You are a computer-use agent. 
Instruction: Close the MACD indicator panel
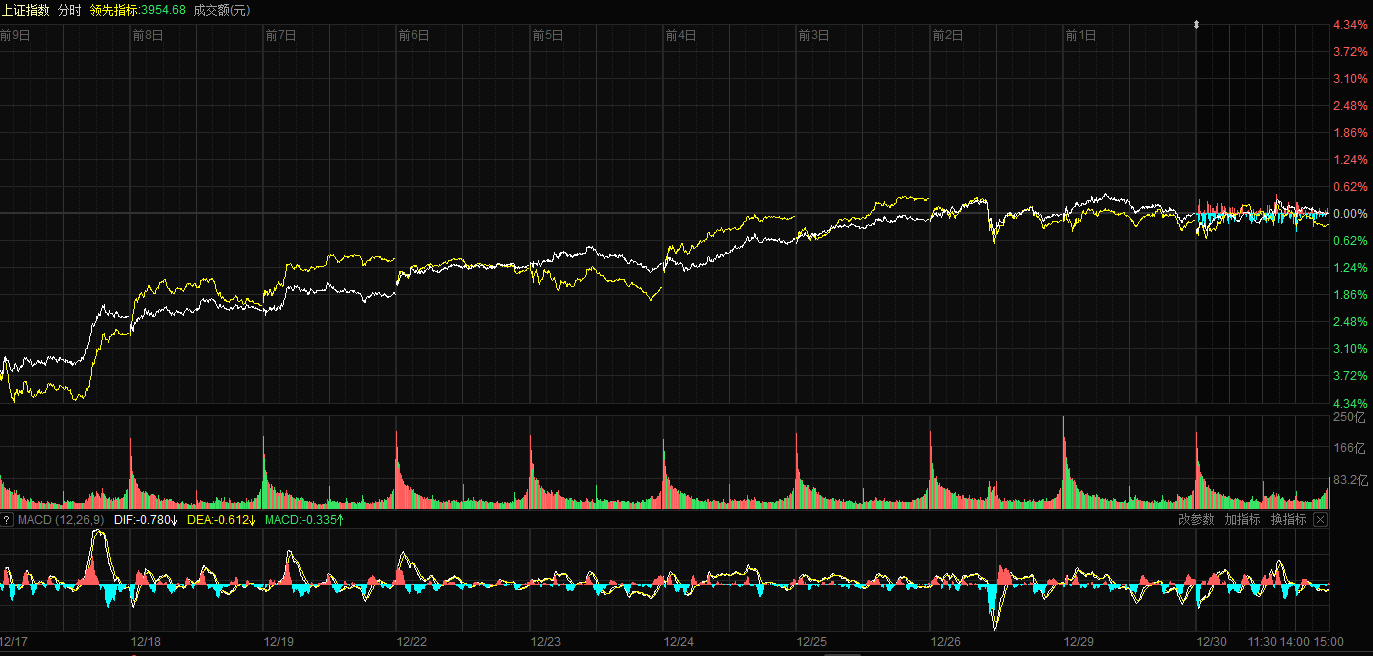[x=1320, y=520]
